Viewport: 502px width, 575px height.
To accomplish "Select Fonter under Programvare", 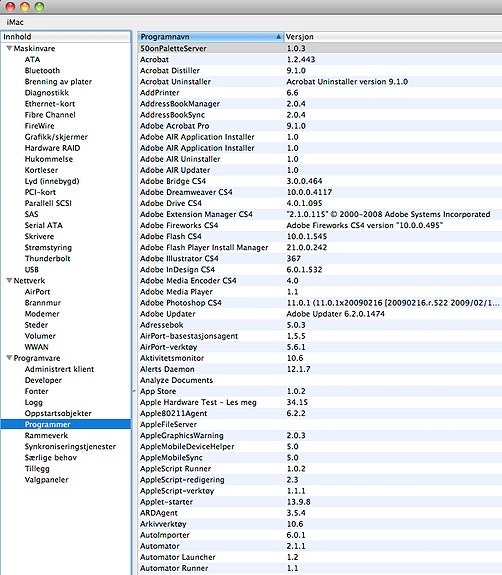I will [36, 391].
